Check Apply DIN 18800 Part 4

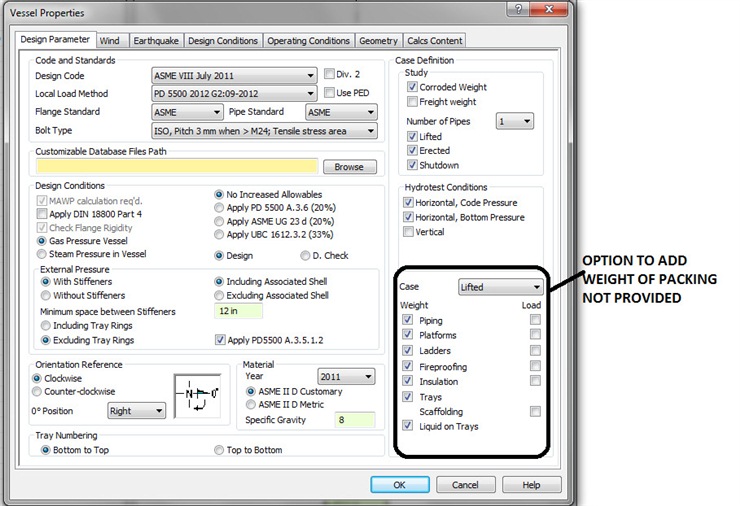tap(42, 214)
